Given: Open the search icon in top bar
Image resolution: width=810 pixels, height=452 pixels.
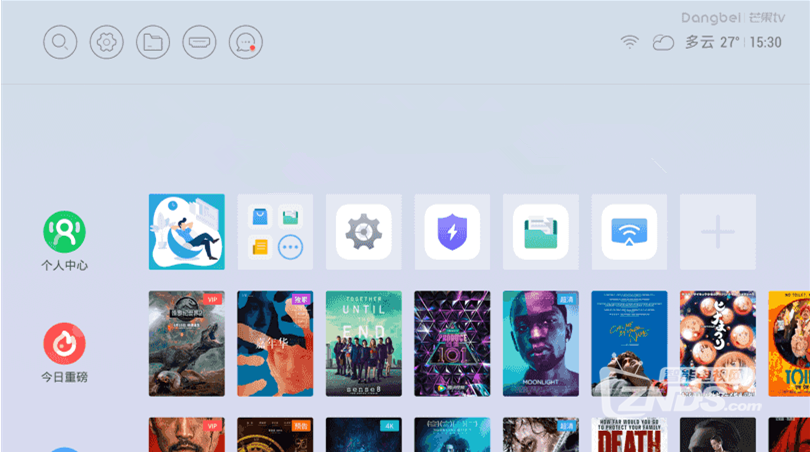Looking at the screenshot, I should click(x=60, y=42).
